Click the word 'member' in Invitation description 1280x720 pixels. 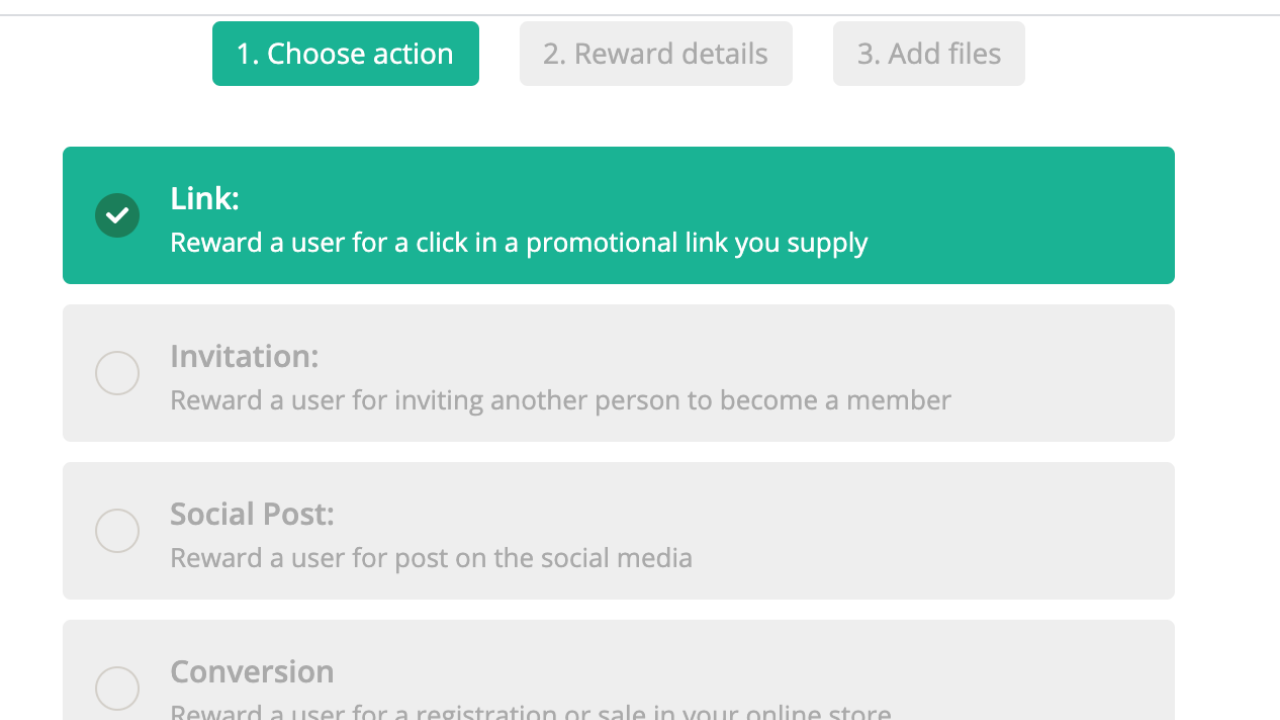[x=898, y=401]
